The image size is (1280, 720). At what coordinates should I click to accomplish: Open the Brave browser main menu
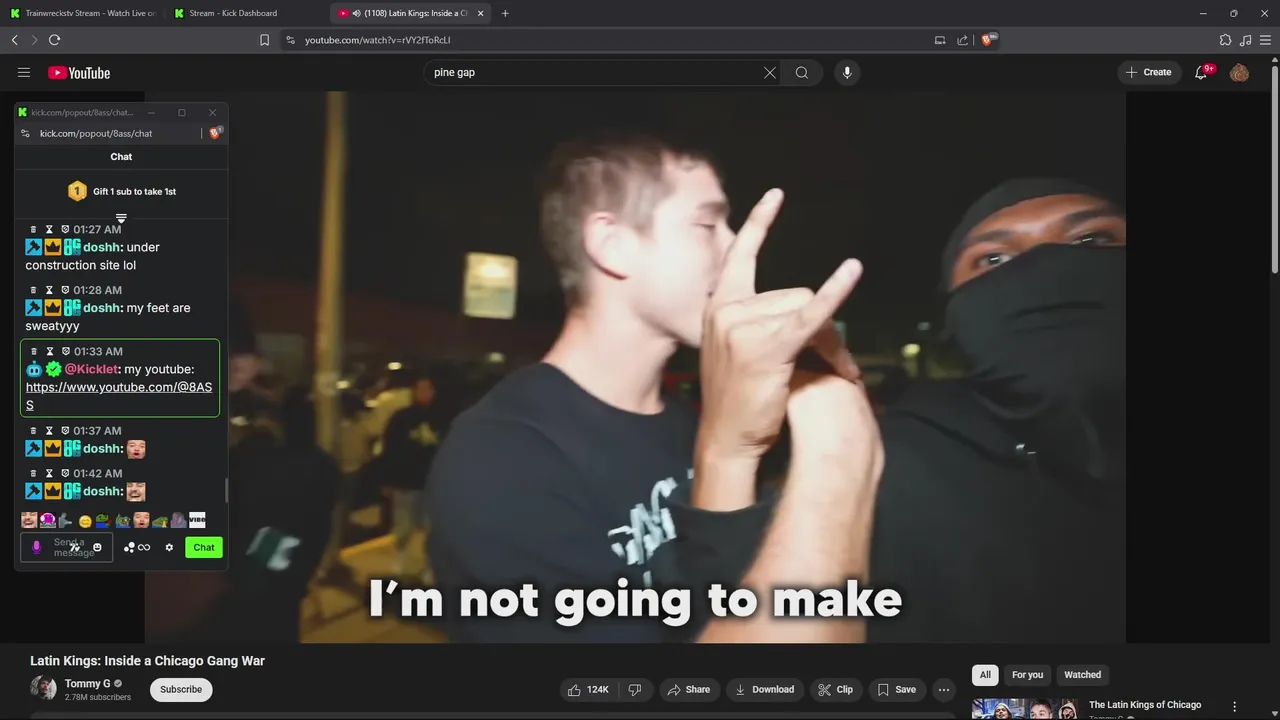pos(1266,40)
